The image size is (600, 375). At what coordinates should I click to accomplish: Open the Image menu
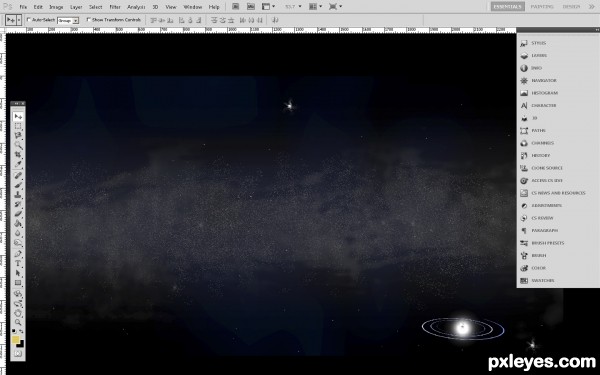56,7
